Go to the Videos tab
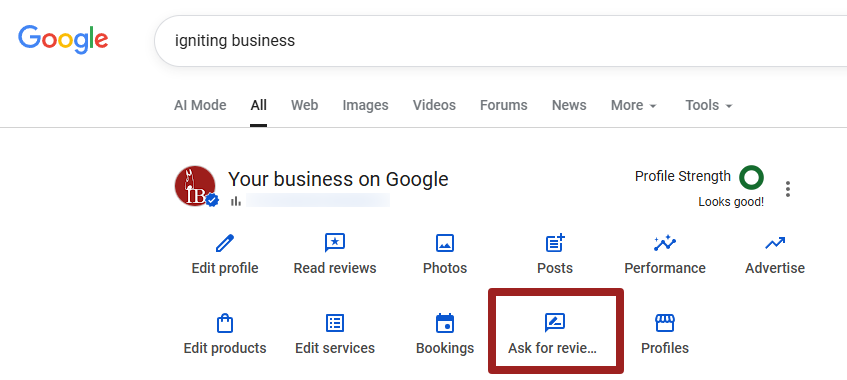847x380 pixels. (x=434, y=105)
